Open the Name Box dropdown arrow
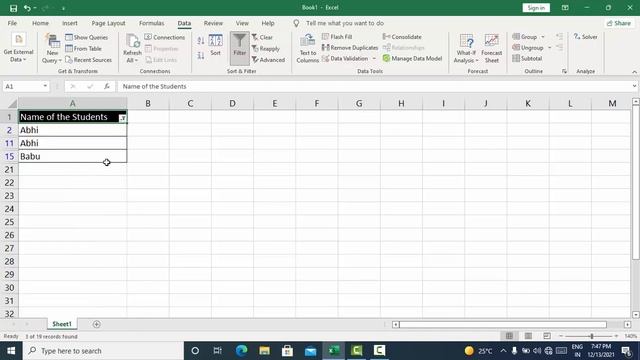This screenshot has height=360, width=640. tap(45, 87)
